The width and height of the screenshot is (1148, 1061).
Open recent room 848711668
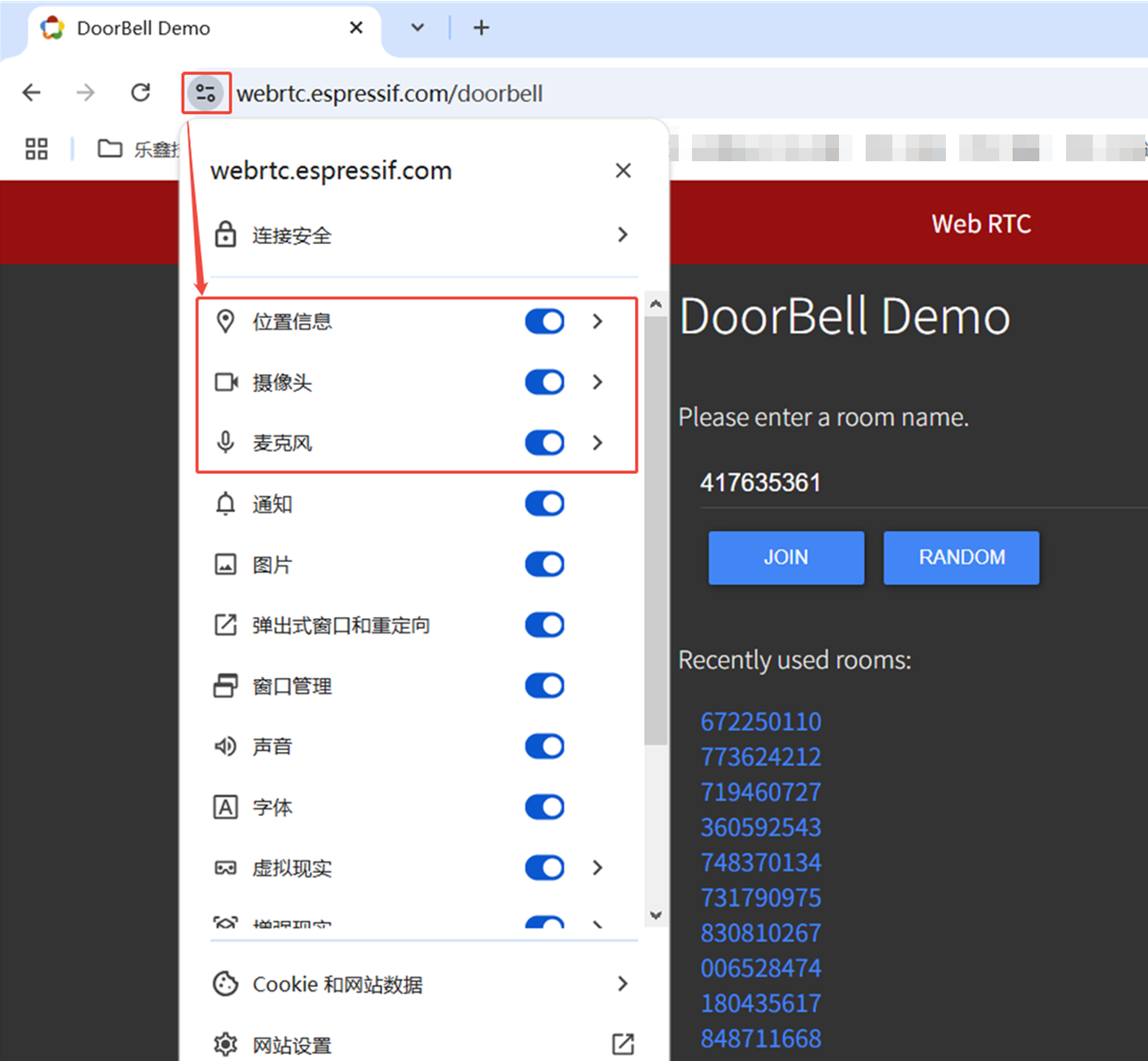point(761,1039)
